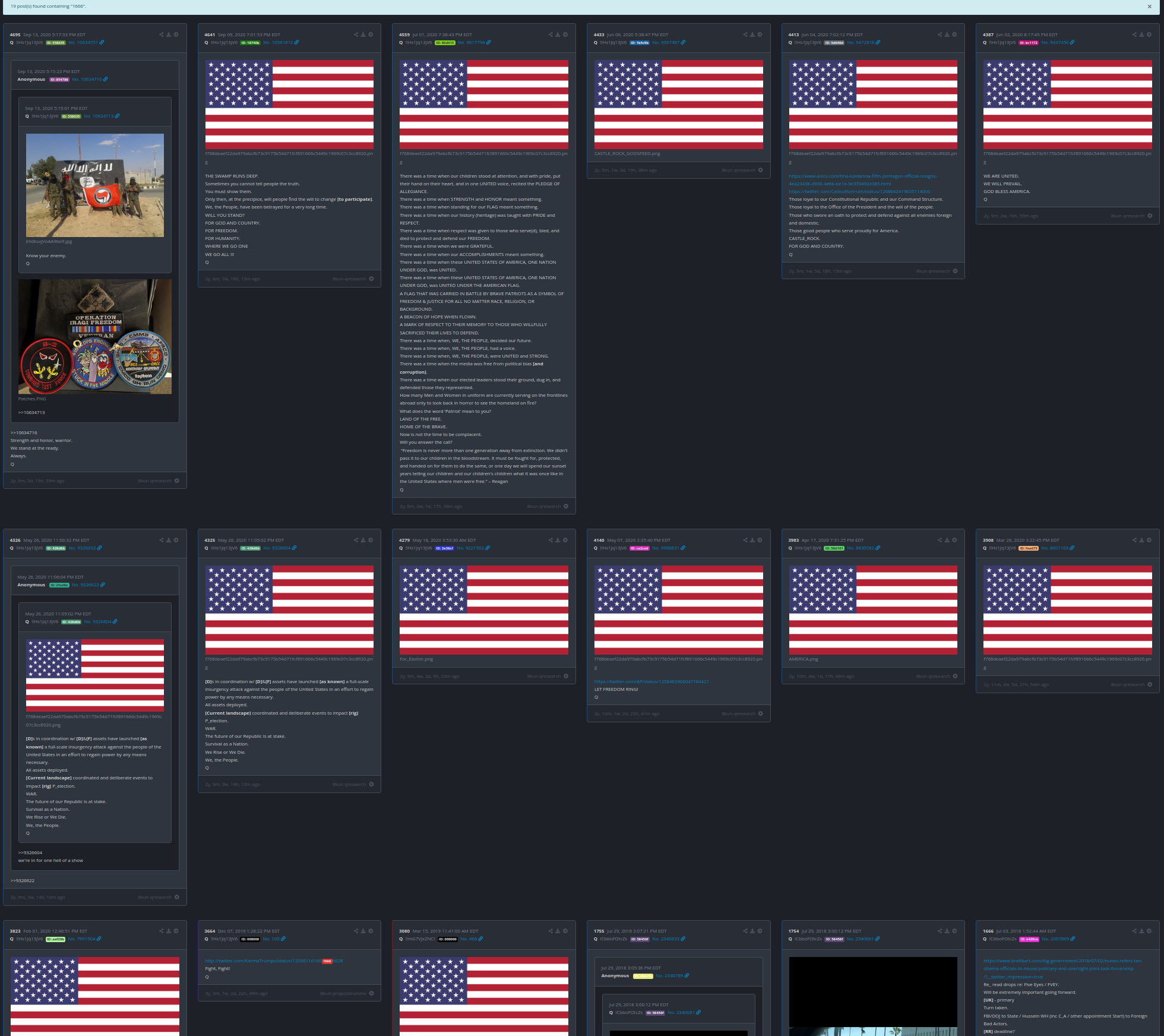Click the pink ID: e429ce badge on post 1666

[1029, 939]
